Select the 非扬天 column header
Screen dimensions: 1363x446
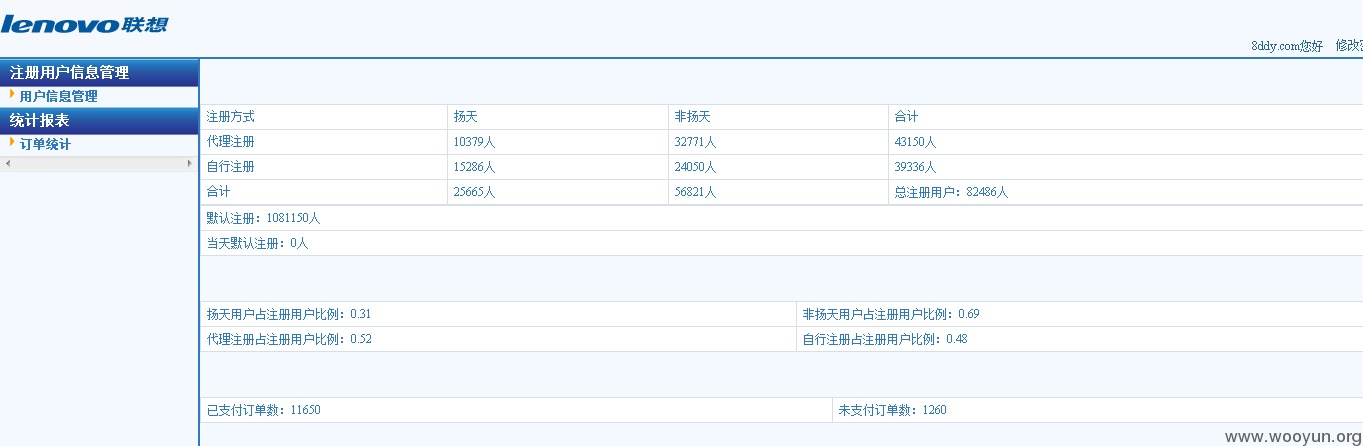click(x=778, y=117)
